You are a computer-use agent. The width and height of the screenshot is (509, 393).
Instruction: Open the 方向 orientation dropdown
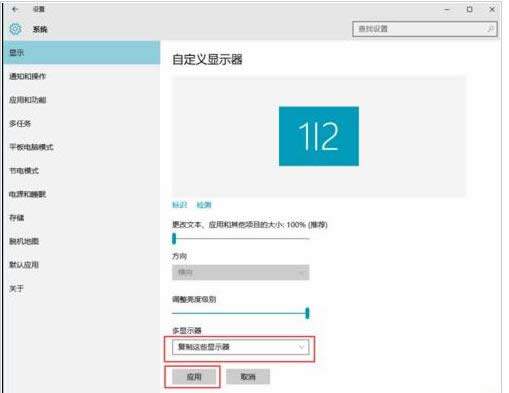pyautogui.click(x=241, y=273)
